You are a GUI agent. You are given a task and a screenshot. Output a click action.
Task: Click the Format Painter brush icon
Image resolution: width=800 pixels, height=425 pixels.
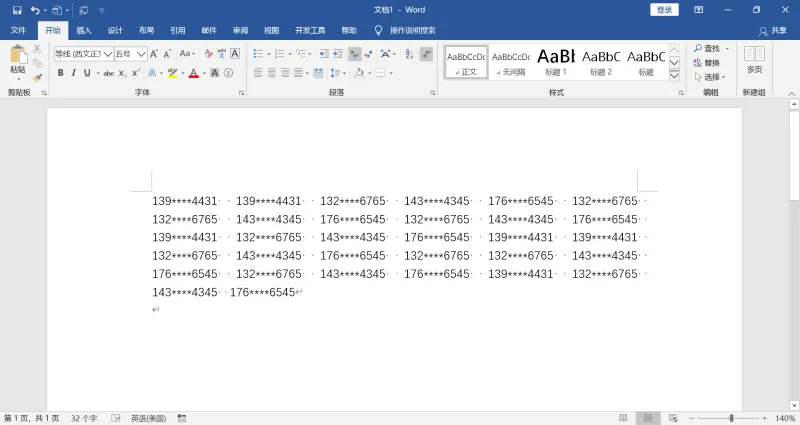click(x=37, y=78)
